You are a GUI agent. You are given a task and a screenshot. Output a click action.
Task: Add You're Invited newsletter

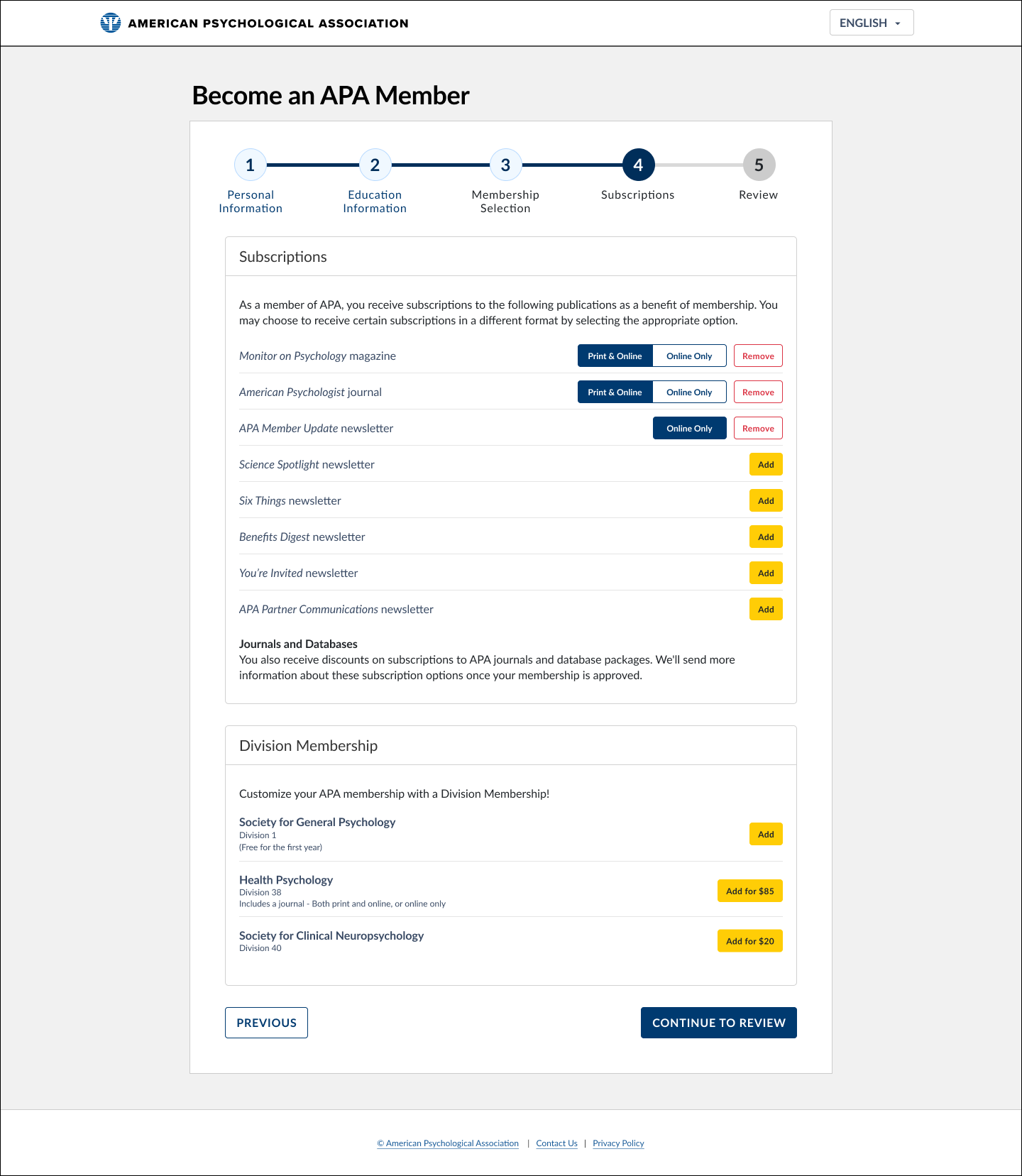(x=766, y=573)
